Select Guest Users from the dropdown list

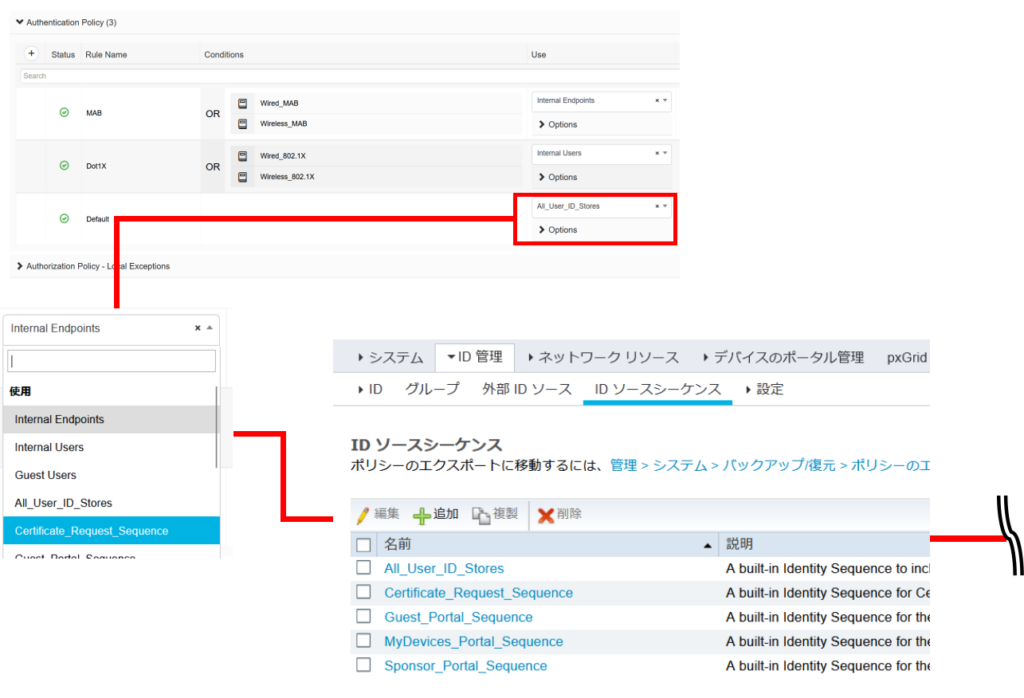(46, 475)
